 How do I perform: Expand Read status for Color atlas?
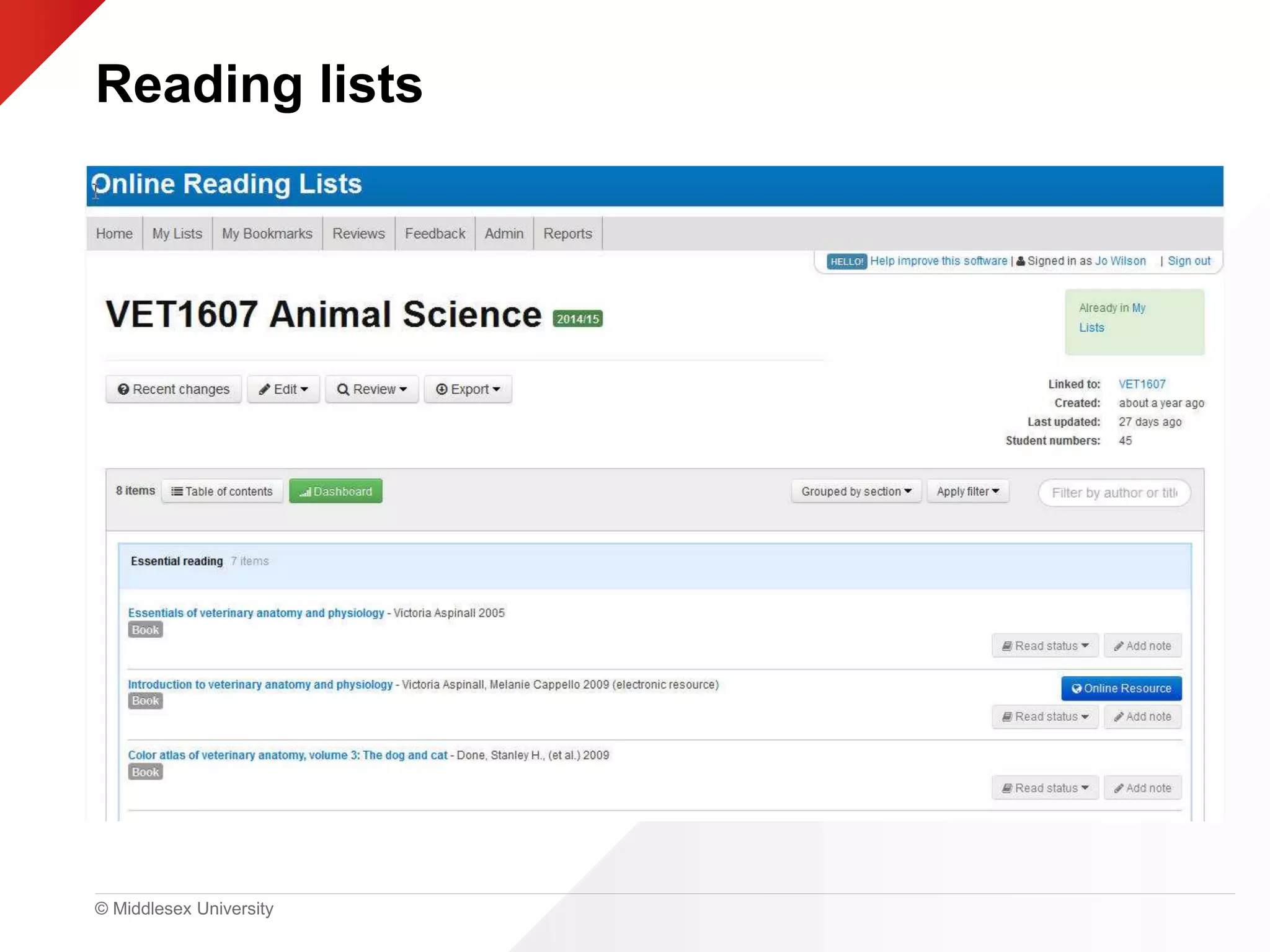click(1045, 788)
